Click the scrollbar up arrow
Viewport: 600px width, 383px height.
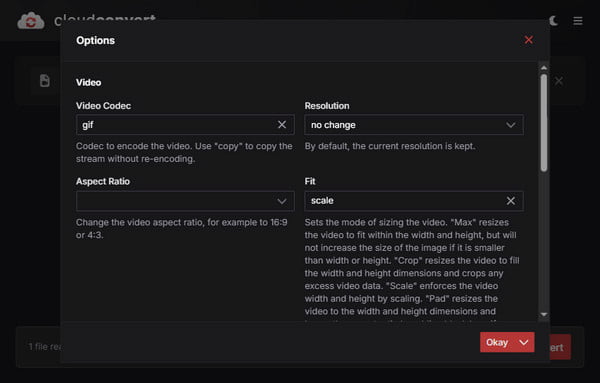(x=544, y=68)
